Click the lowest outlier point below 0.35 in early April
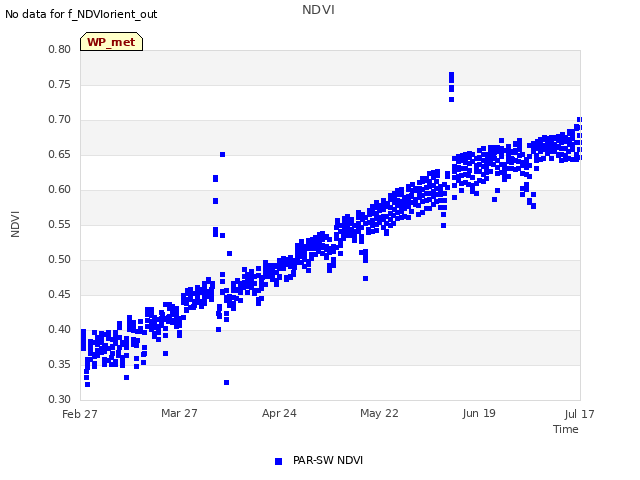Screen dimensions: 640x480 (227, 382)
